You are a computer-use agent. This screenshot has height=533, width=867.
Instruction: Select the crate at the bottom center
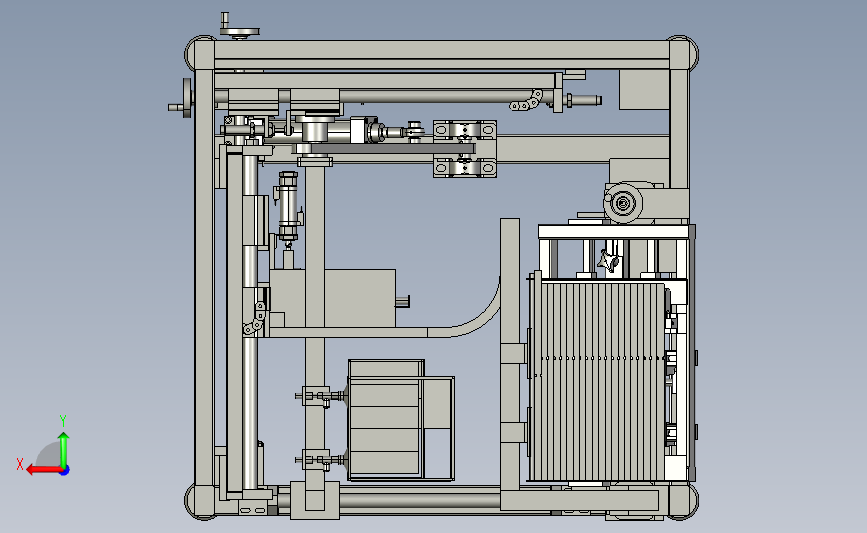tap(401, 420)
